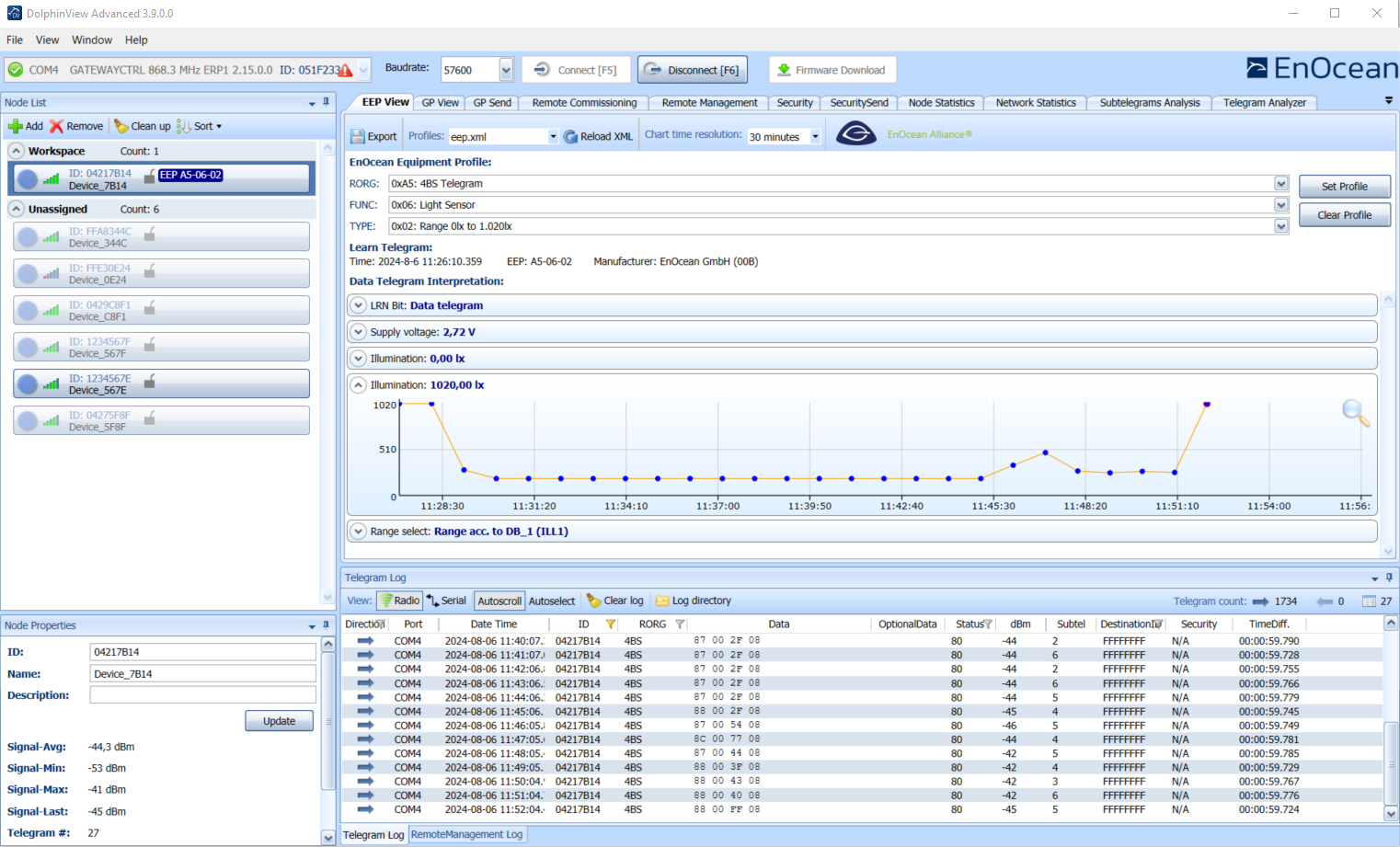The image size is (1400, 847).
Task: Enable Autoselect in the telegram log
Action: pyautogui.click(x=551, y=601)
